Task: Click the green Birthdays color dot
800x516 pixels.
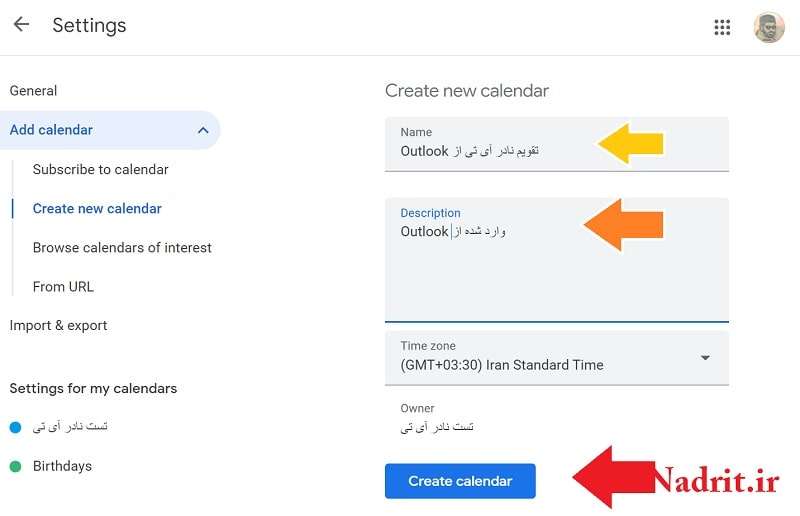Action: pyautogui.click(x=15, y=466)
